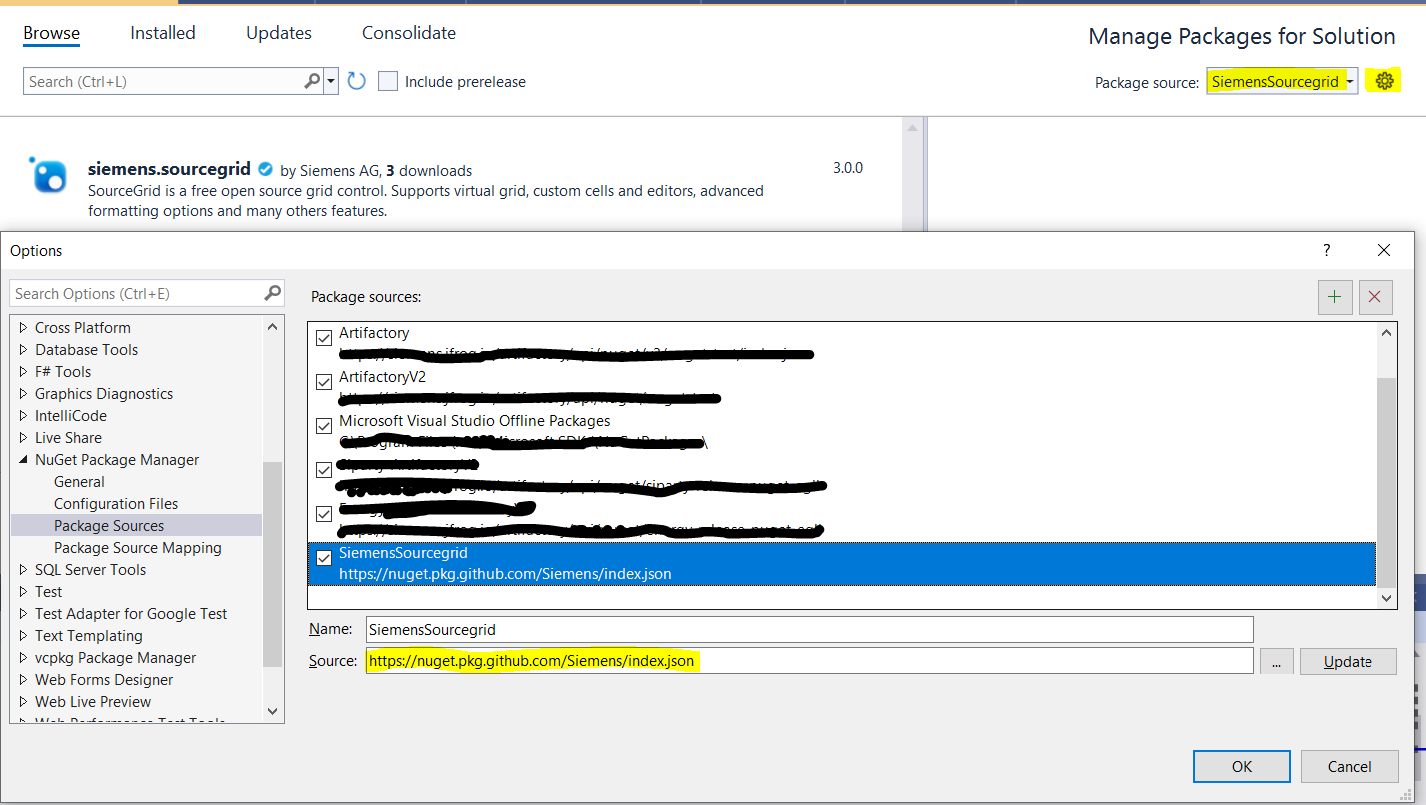This screenshot has height=805, width=1426.
Task: Select Configuration Files in options tree
Action: pyautogui.click(x=116, y=504)
